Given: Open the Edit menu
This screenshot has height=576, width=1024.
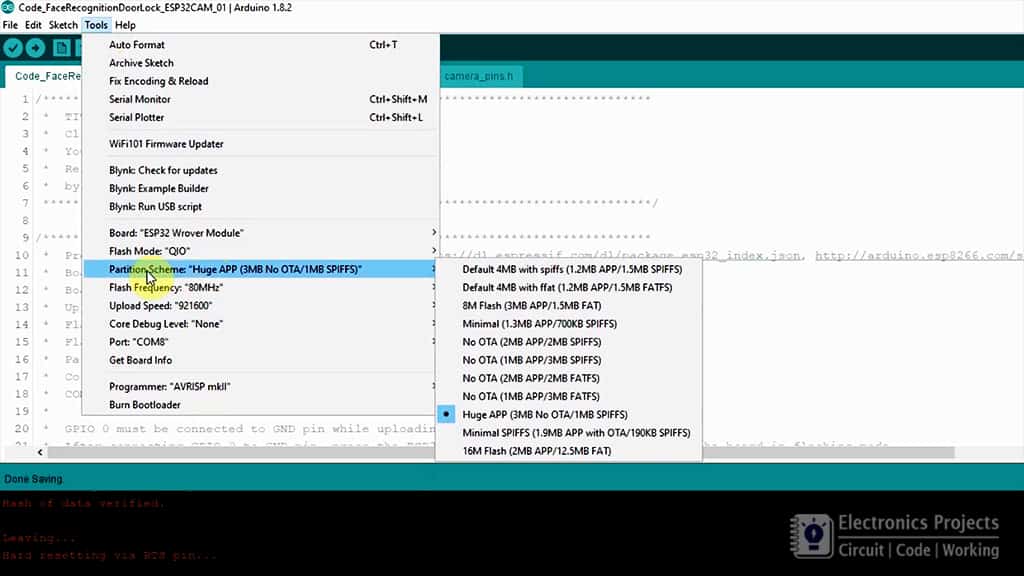Looking at the screenshot, I should (33, 25).
